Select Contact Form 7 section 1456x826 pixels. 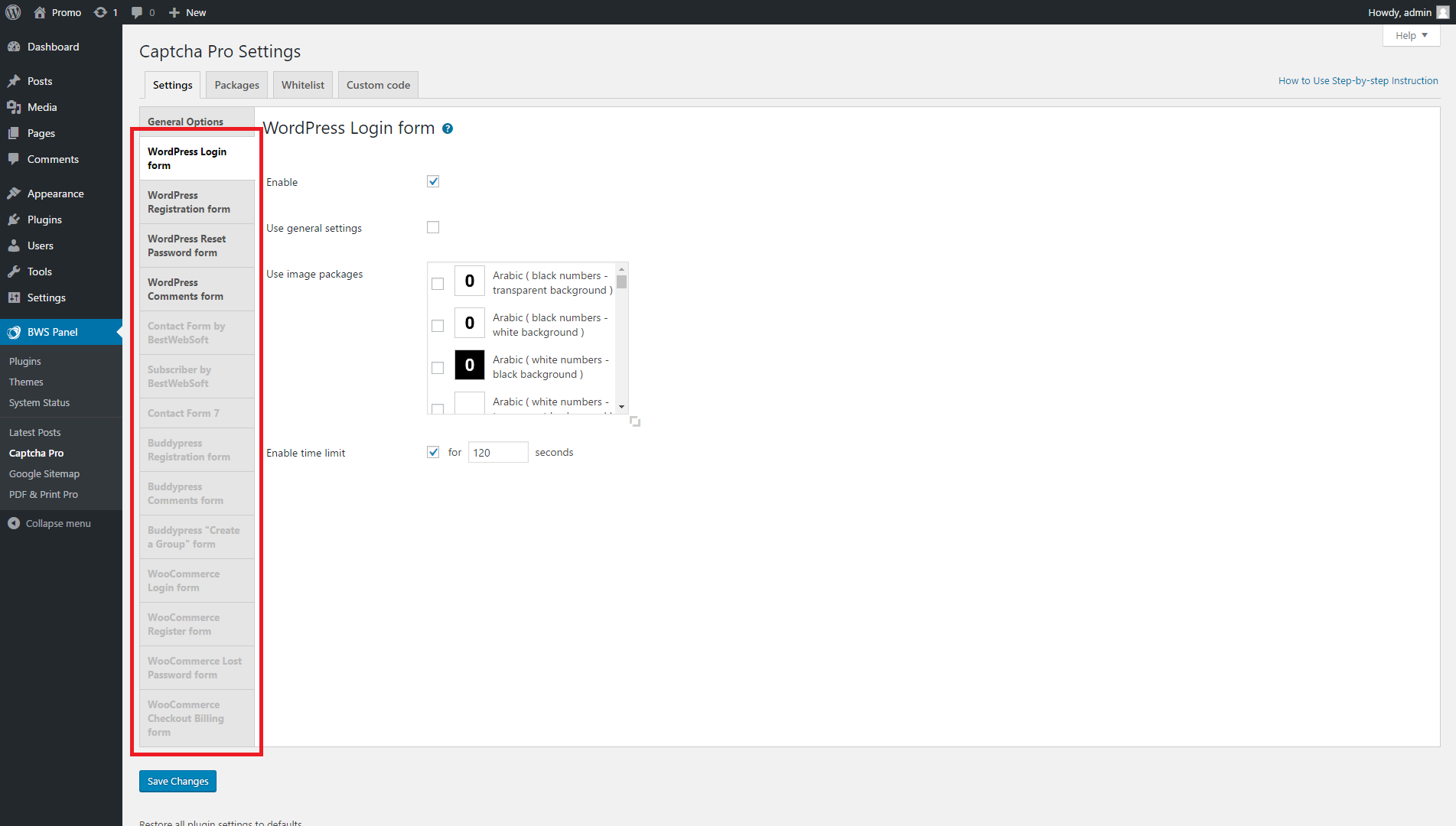[x=197, y=413]
